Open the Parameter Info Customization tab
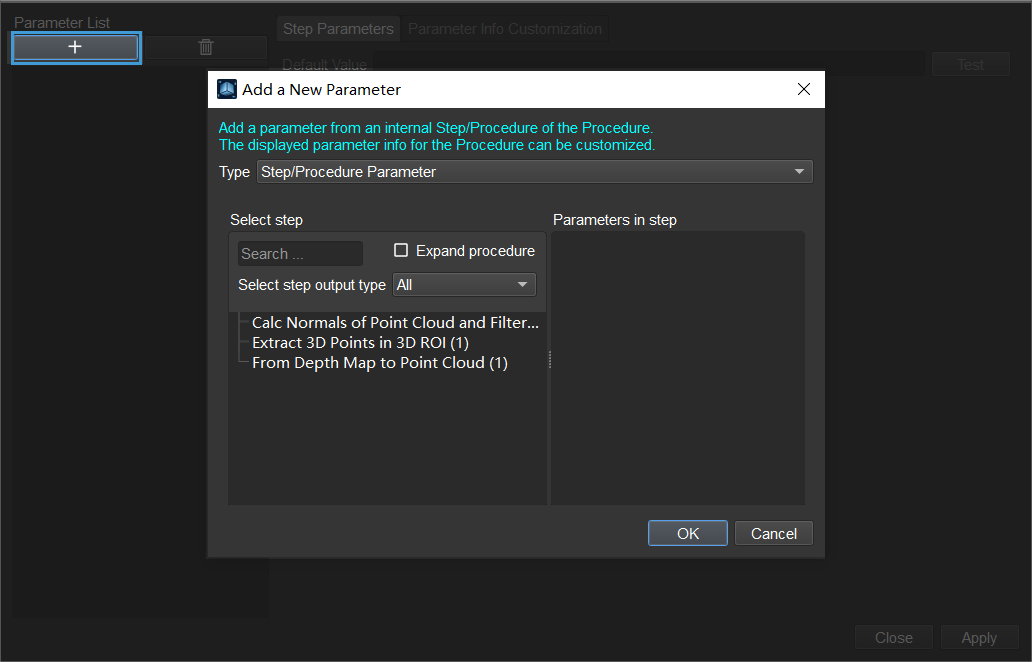Screen dimensions: 1032x662 pyautogui.click(x=505, y=29)
